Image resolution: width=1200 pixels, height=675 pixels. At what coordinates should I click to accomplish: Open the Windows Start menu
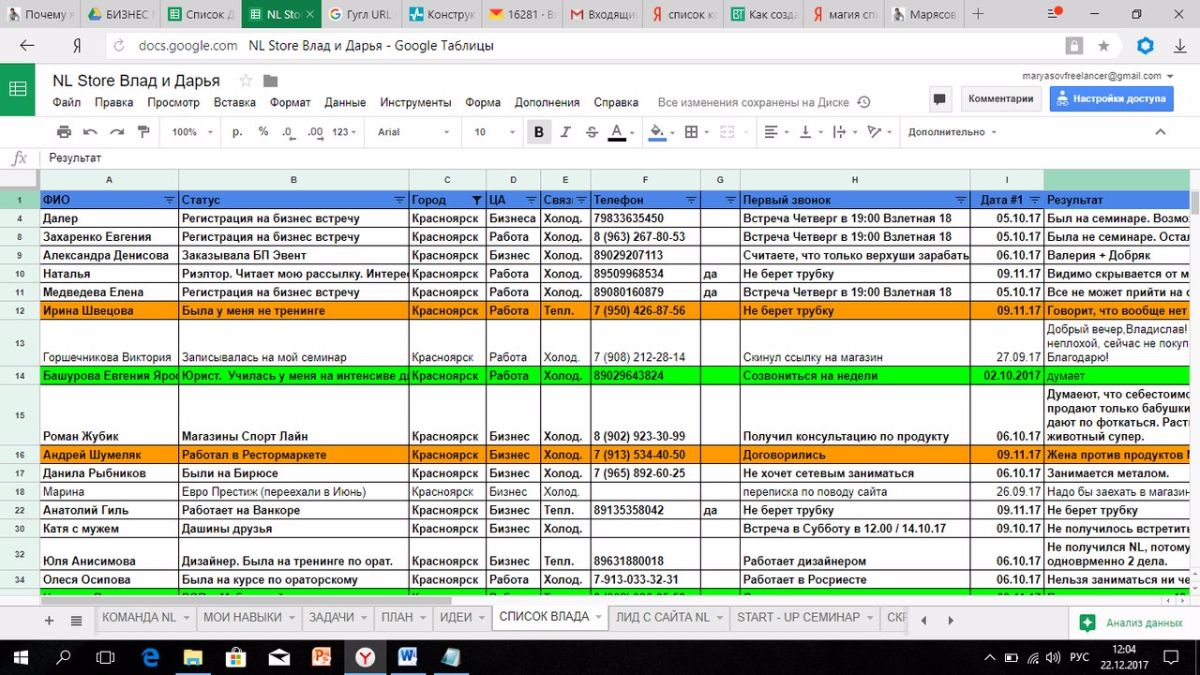coord(19,657)
